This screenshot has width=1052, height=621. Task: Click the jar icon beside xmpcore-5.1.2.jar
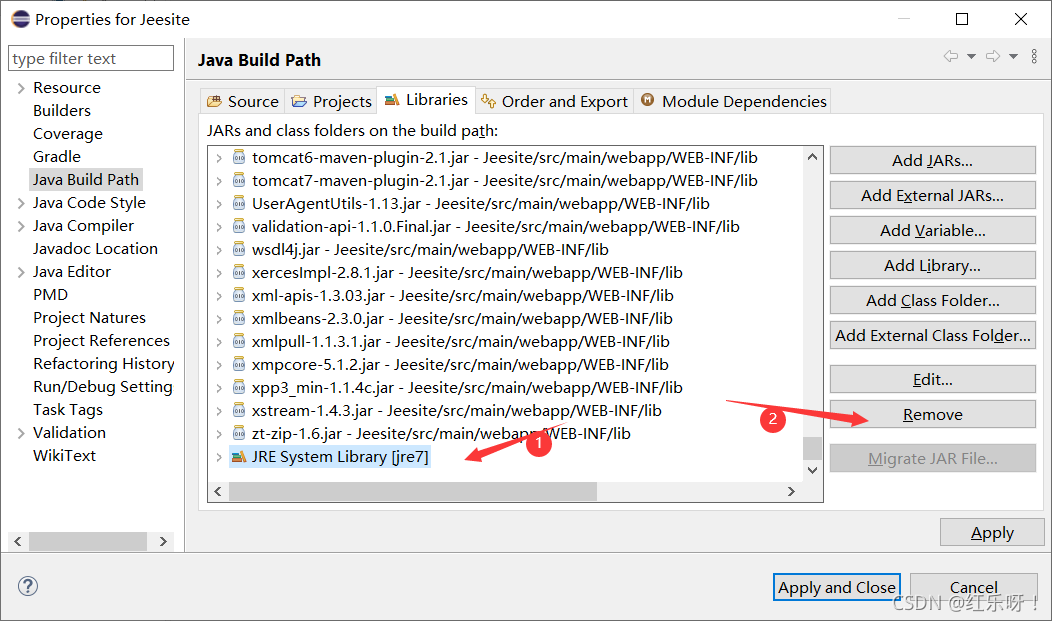point(239,365)
